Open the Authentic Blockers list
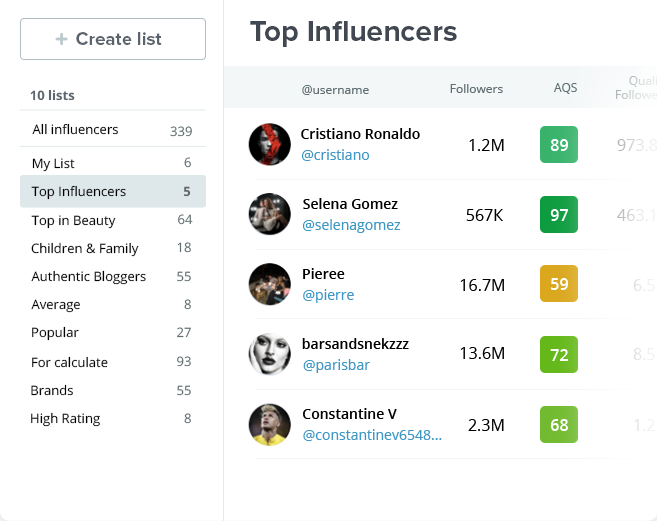The height and width of the screenshot is (521, 657). pyautogui.click(x=88, y=276)
